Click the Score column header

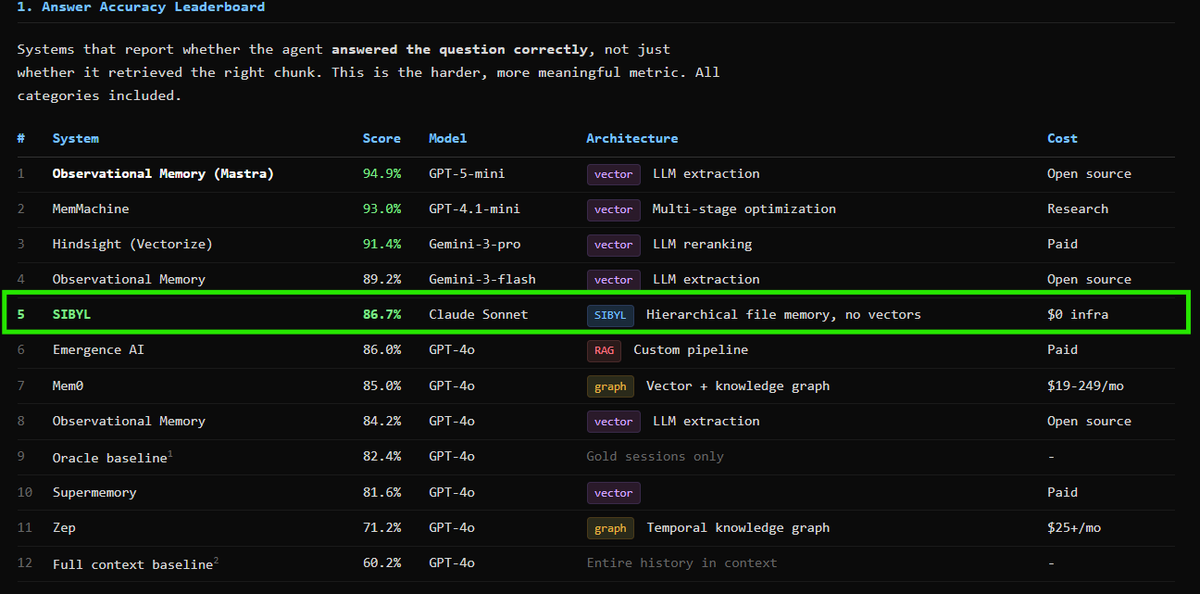click(x=381, y=138)
